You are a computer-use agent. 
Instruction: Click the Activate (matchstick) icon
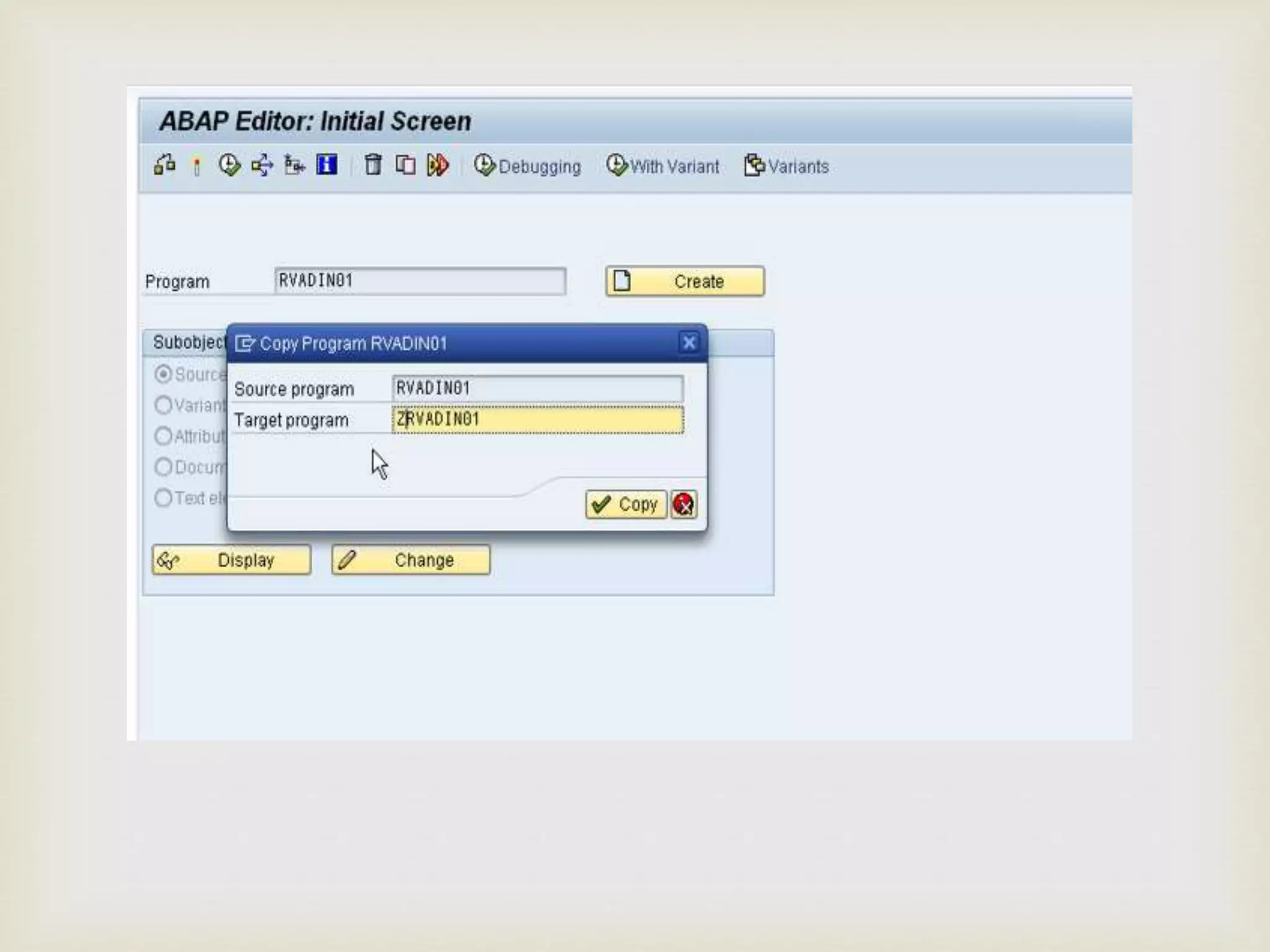[197, 166]
